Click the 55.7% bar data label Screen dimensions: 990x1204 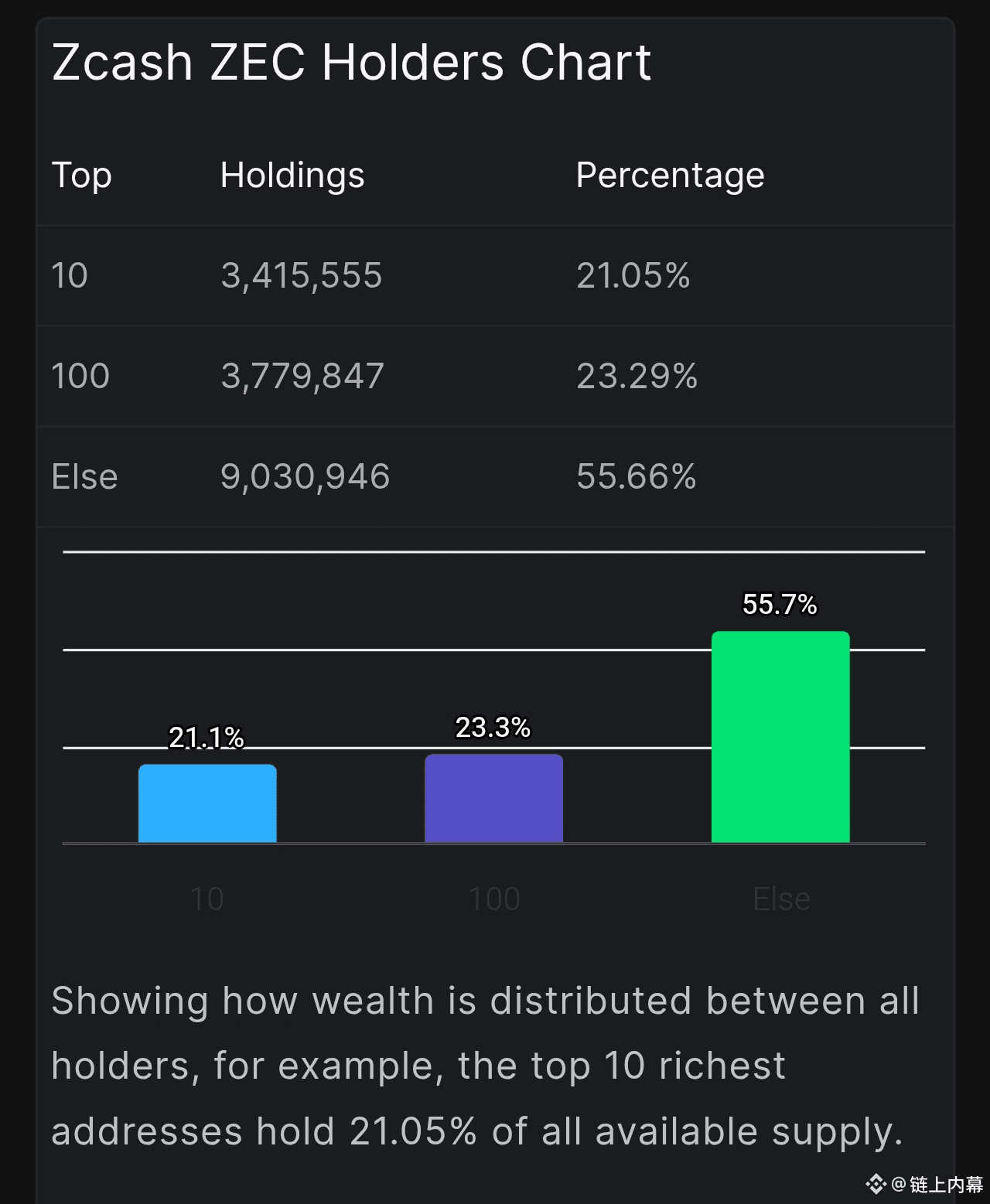coord(780,604)
